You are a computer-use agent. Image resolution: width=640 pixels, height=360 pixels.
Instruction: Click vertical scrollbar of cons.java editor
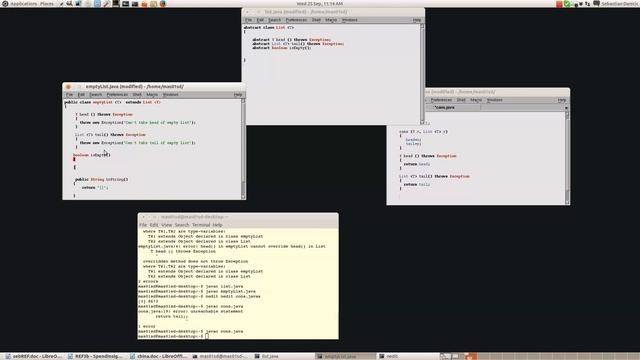pos(567,158)
